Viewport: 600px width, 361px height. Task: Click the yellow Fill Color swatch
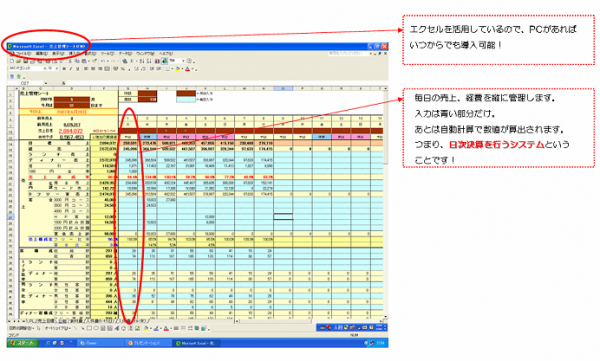click(177, 69)
